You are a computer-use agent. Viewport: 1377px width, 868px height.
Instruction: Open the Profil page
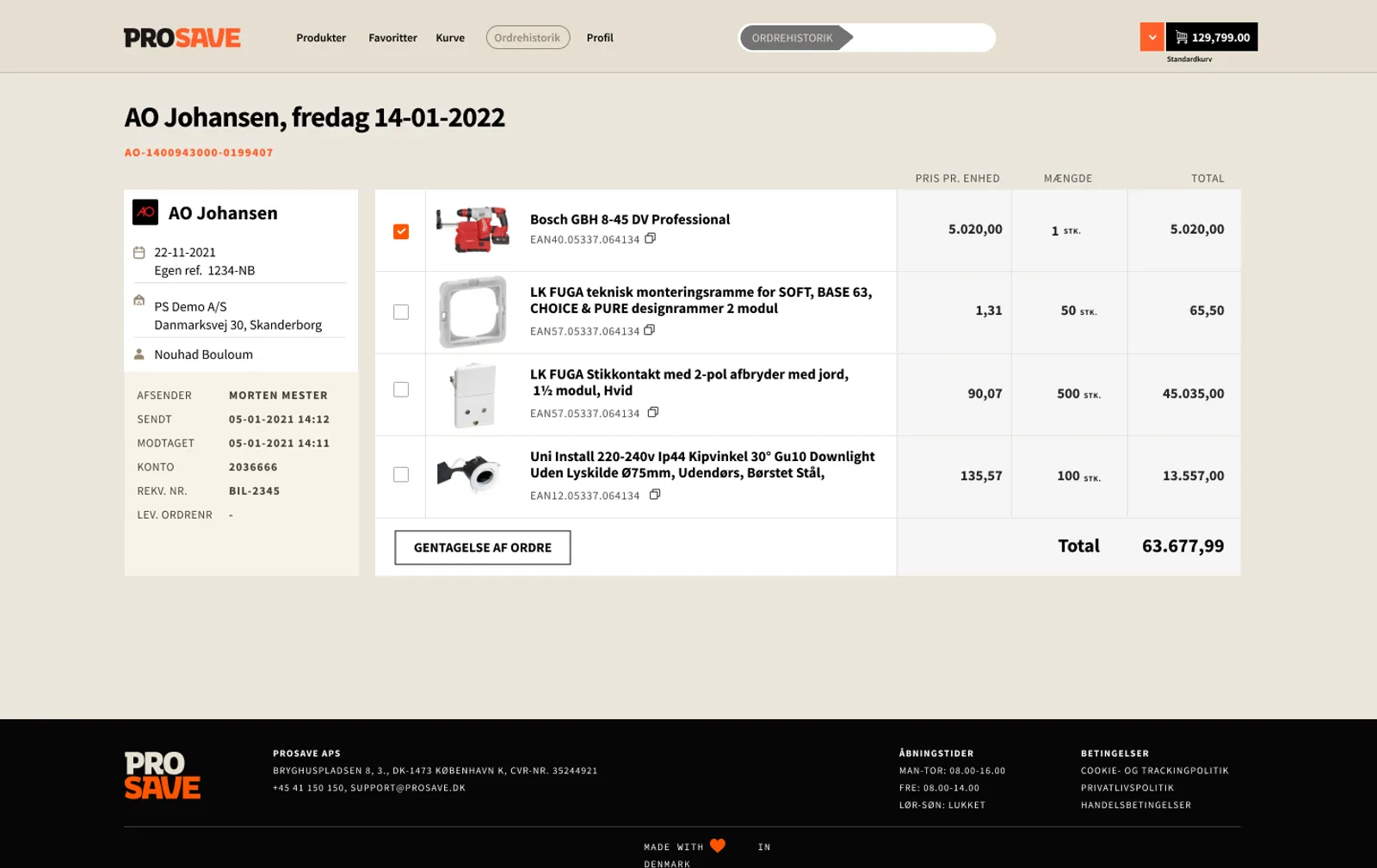[x=600, y=38]
